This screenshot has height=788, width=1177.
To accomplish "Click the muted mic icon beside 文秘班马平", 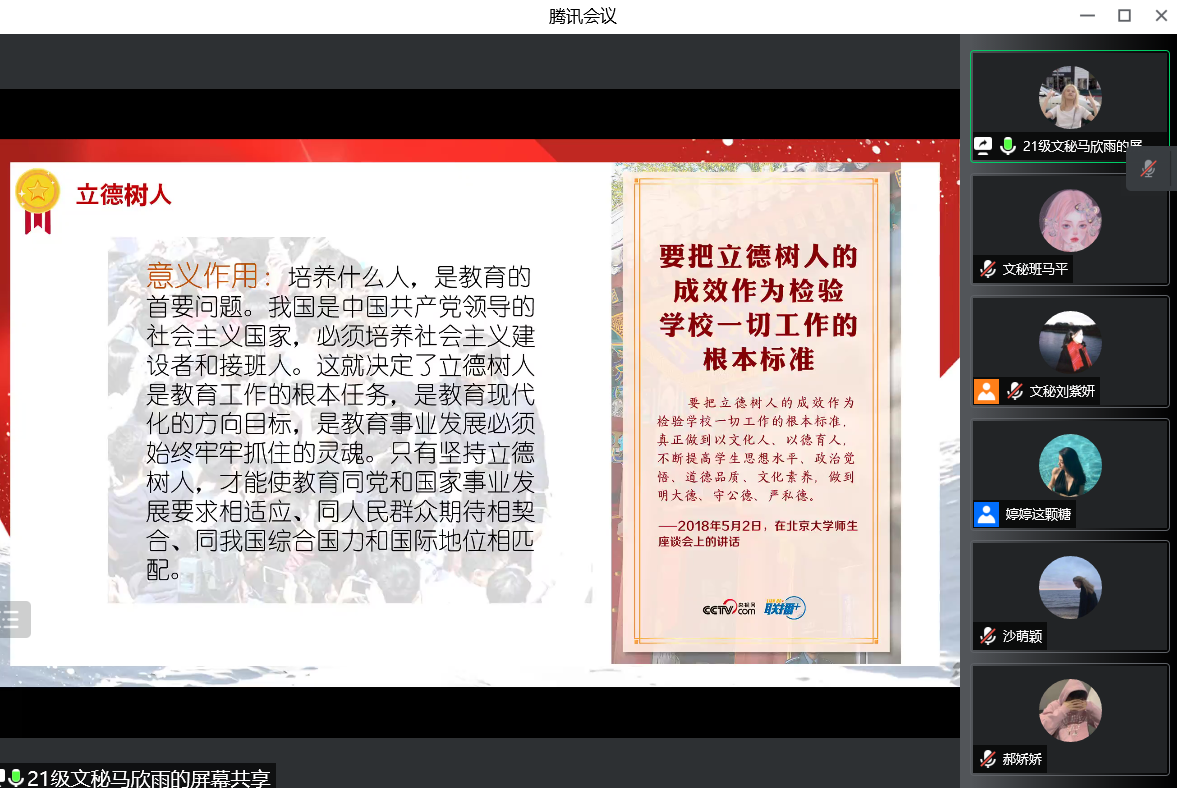I will coord(988,269).
